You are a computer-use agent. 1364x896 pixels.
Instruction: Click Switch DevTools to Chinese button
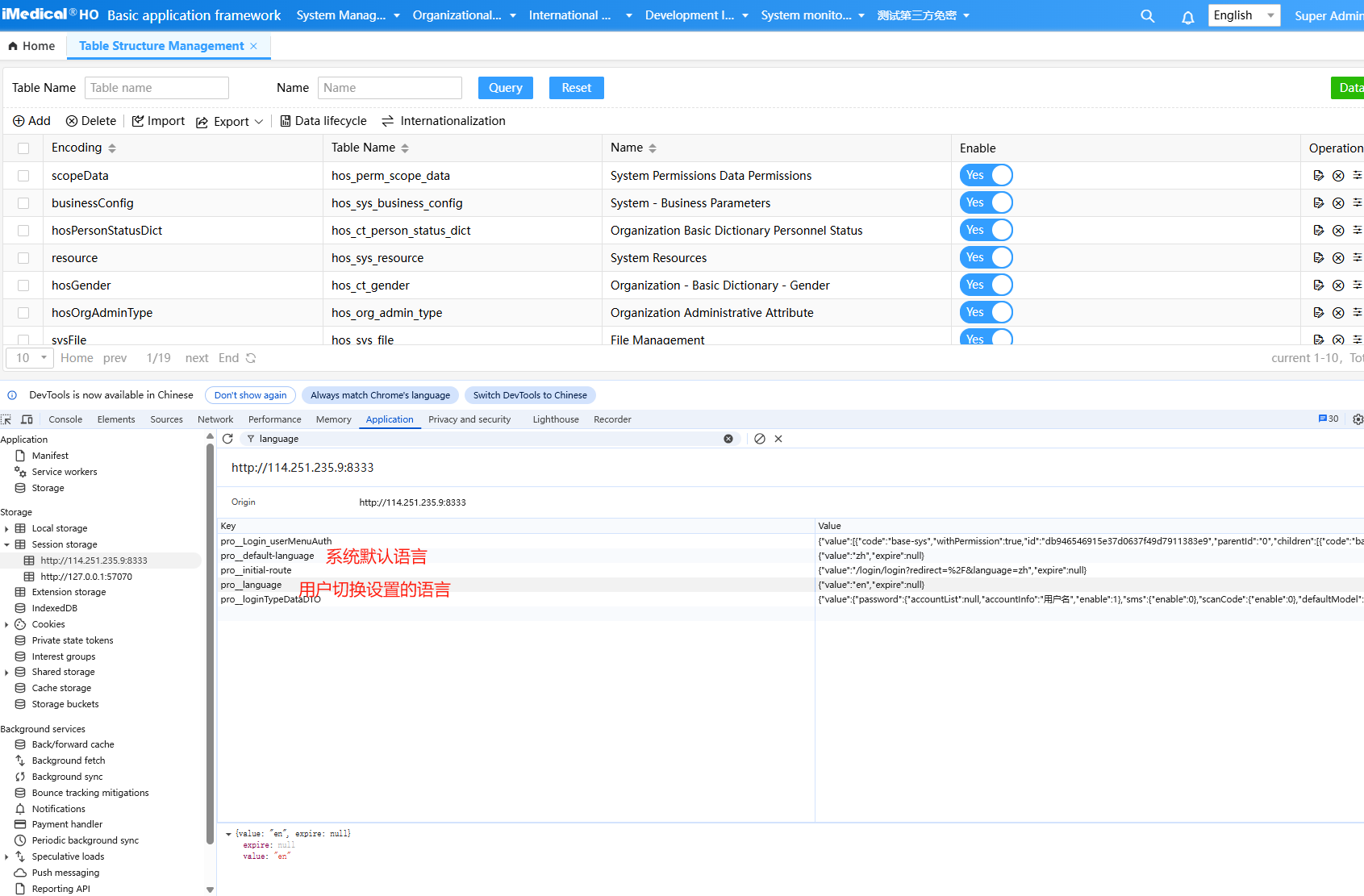pos(530,395)
